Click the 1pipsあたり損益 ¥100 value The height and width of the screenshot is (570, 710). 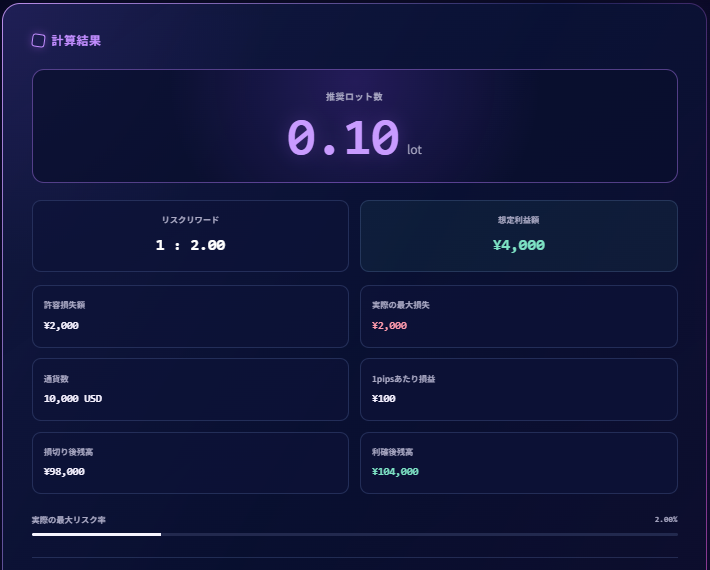(384, 398)
